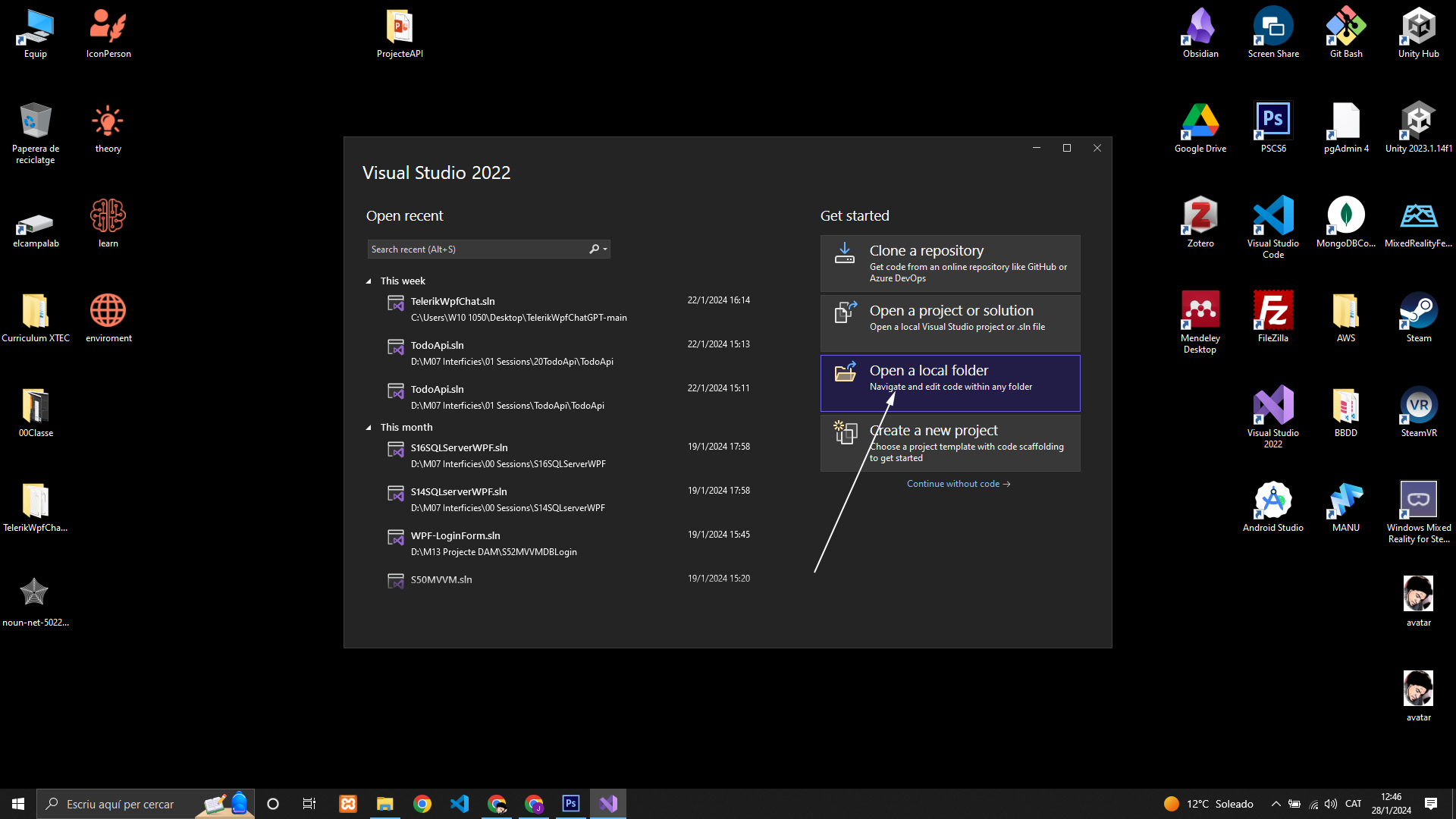The image size is (1456, 819).
Task: Open S16SQLServerWPF.sln recent entry
Action: click(459, 448)
